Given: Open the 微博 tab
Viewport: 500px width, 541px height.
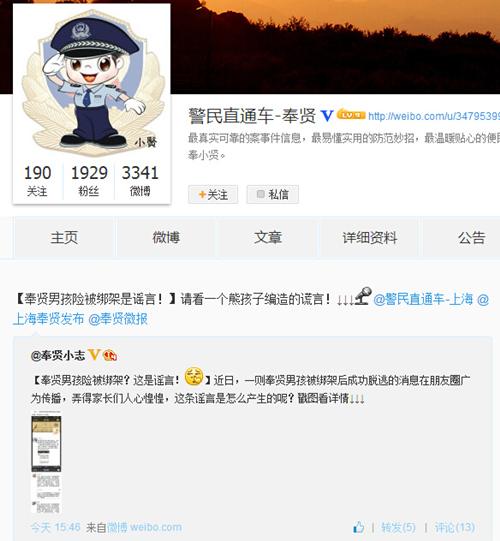Looking at the screenshot, I should (166, 238).
